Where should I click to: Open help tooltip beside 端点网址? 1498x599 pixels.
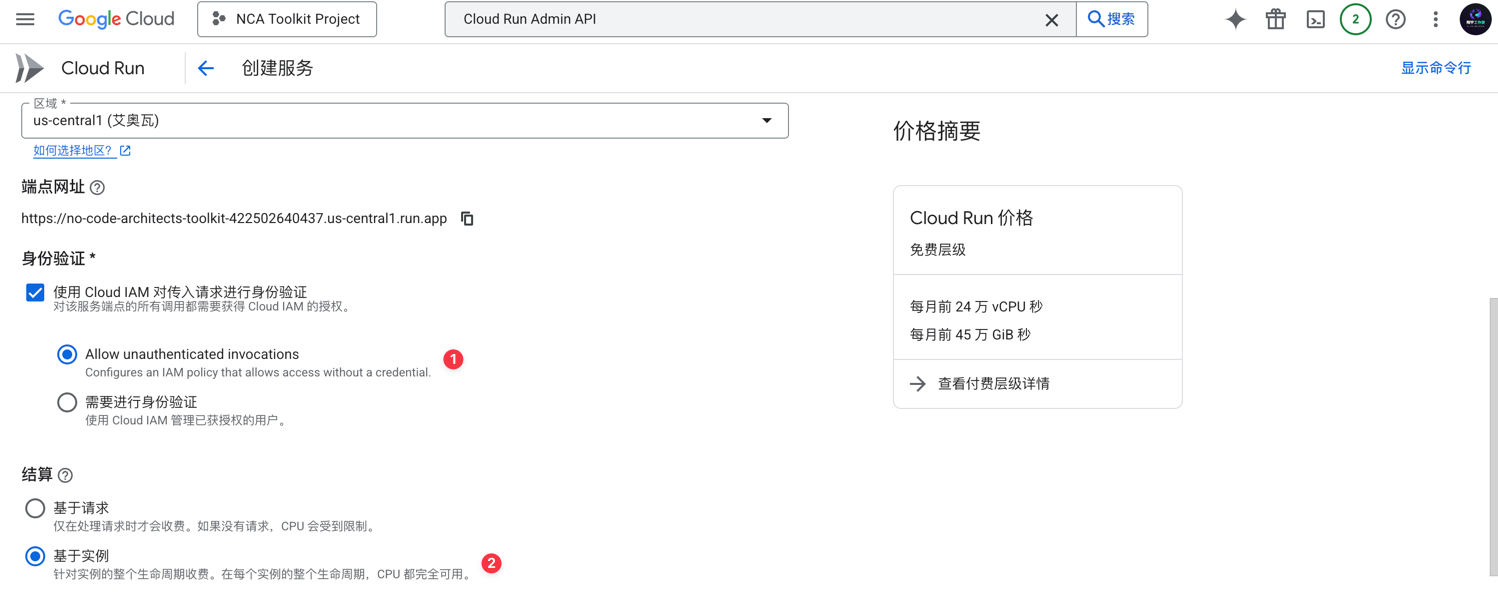[97, 187]
